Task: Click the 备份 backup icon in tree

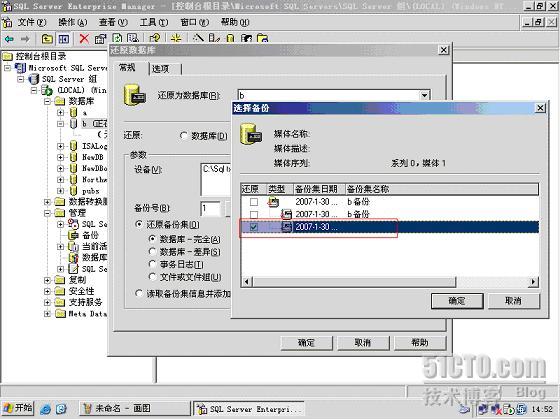Action: pyautogui.click(x=73, y=235)
